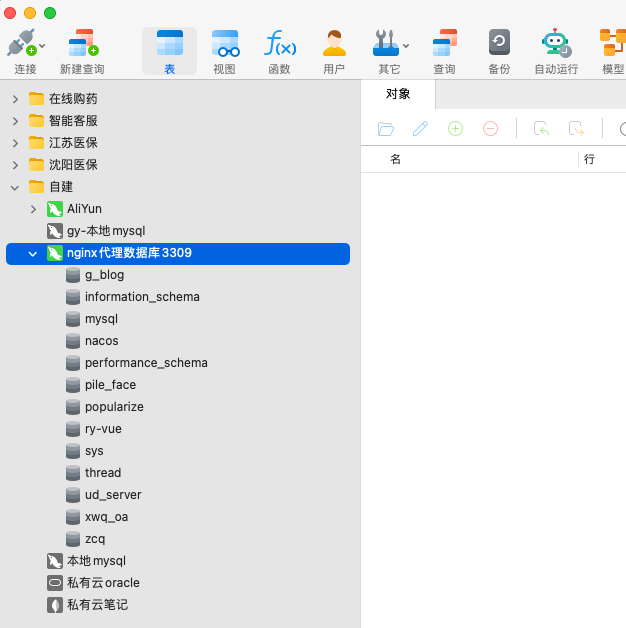Screen dimensions: 626x628
Task: Click the 查询 query toolbar icon
Action: [x=444, y=44]
